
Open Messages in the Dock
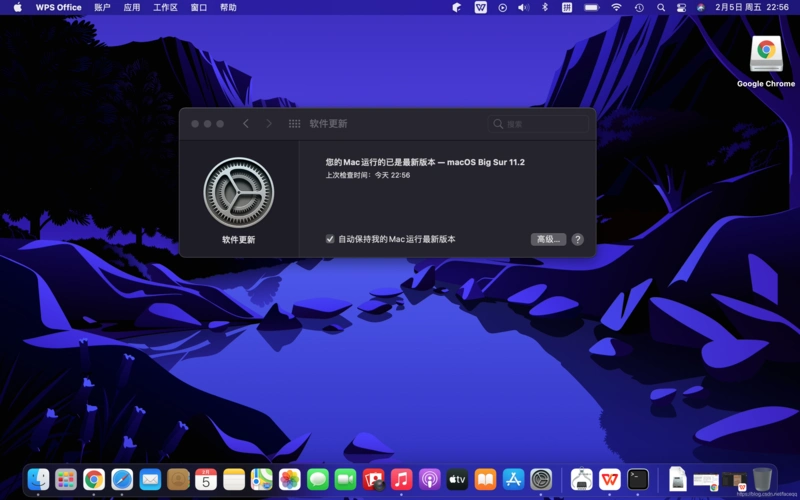click(x=318, y=479)
